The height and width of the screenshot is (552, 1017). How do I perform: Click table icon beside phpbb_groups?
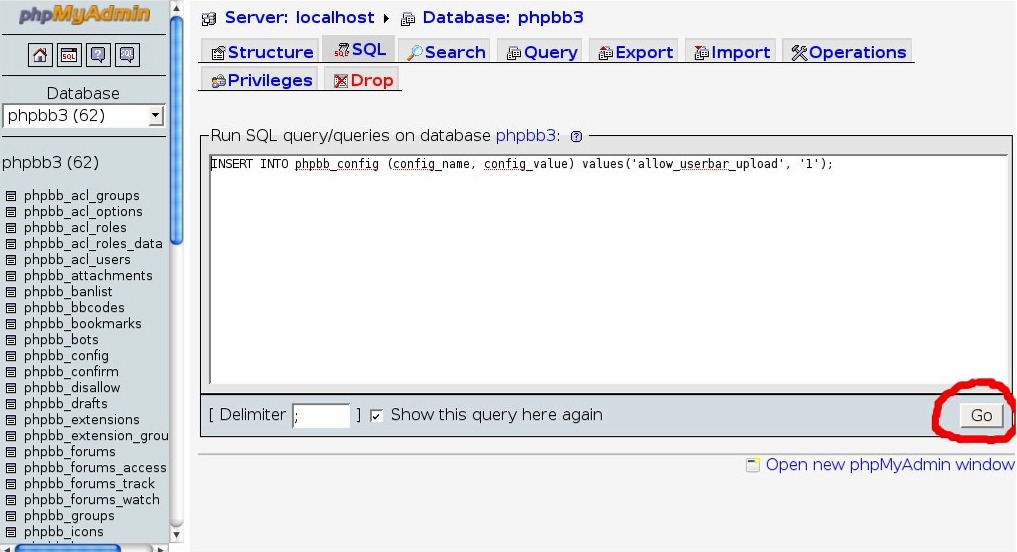[x=11, y=516]
